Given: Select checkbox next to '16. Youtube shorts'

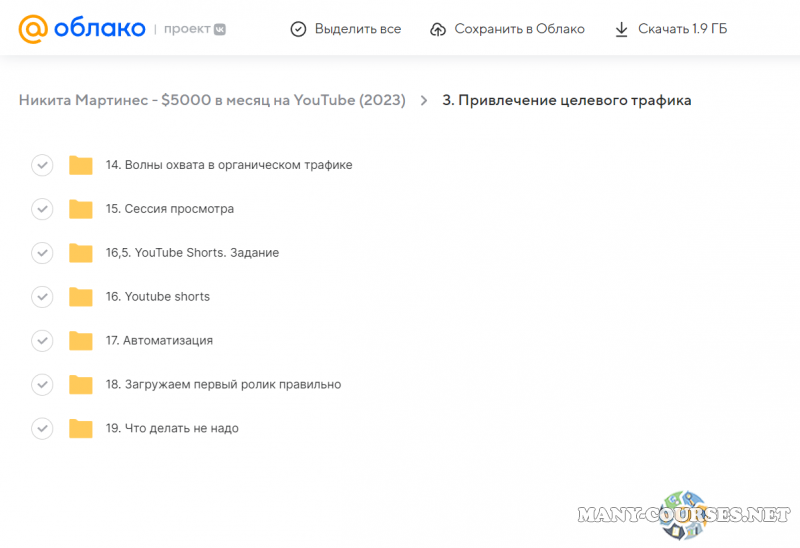Looking at the screenshot, I should (x=42, y=297).
